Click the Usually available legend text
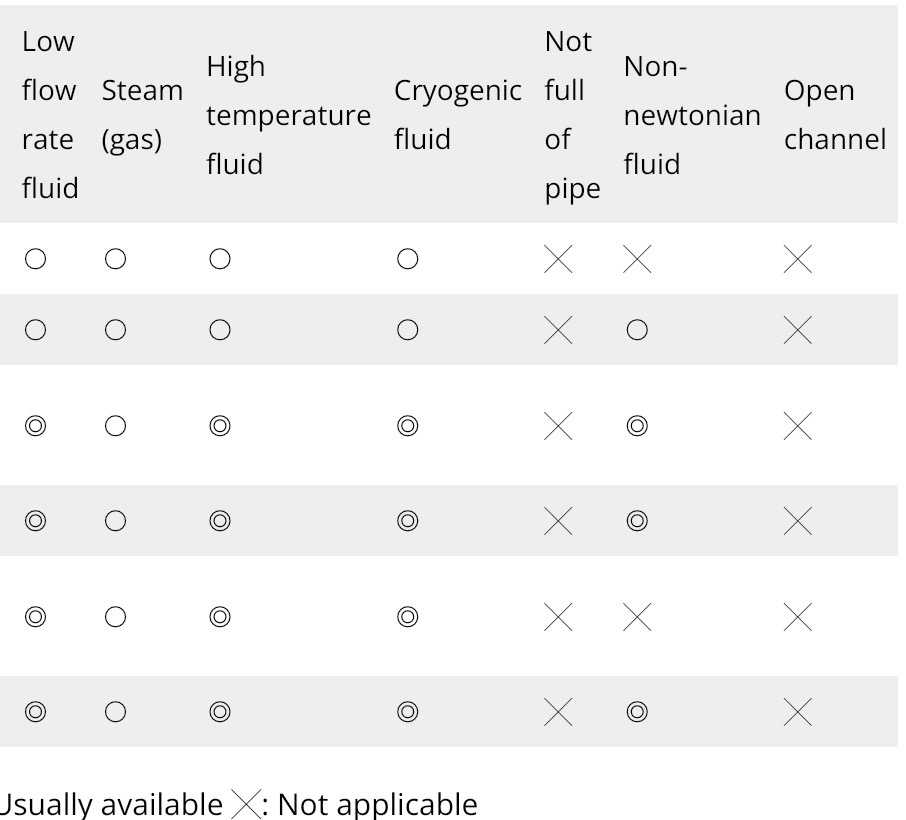 pos(111,804)
